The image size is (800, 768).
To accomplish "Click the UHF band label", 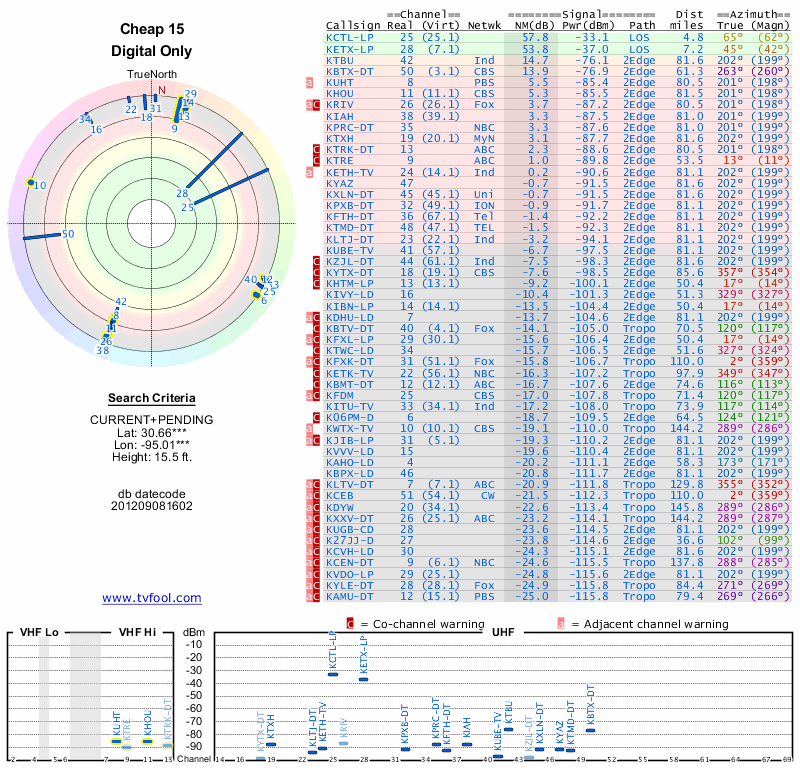I will point(503,632).
